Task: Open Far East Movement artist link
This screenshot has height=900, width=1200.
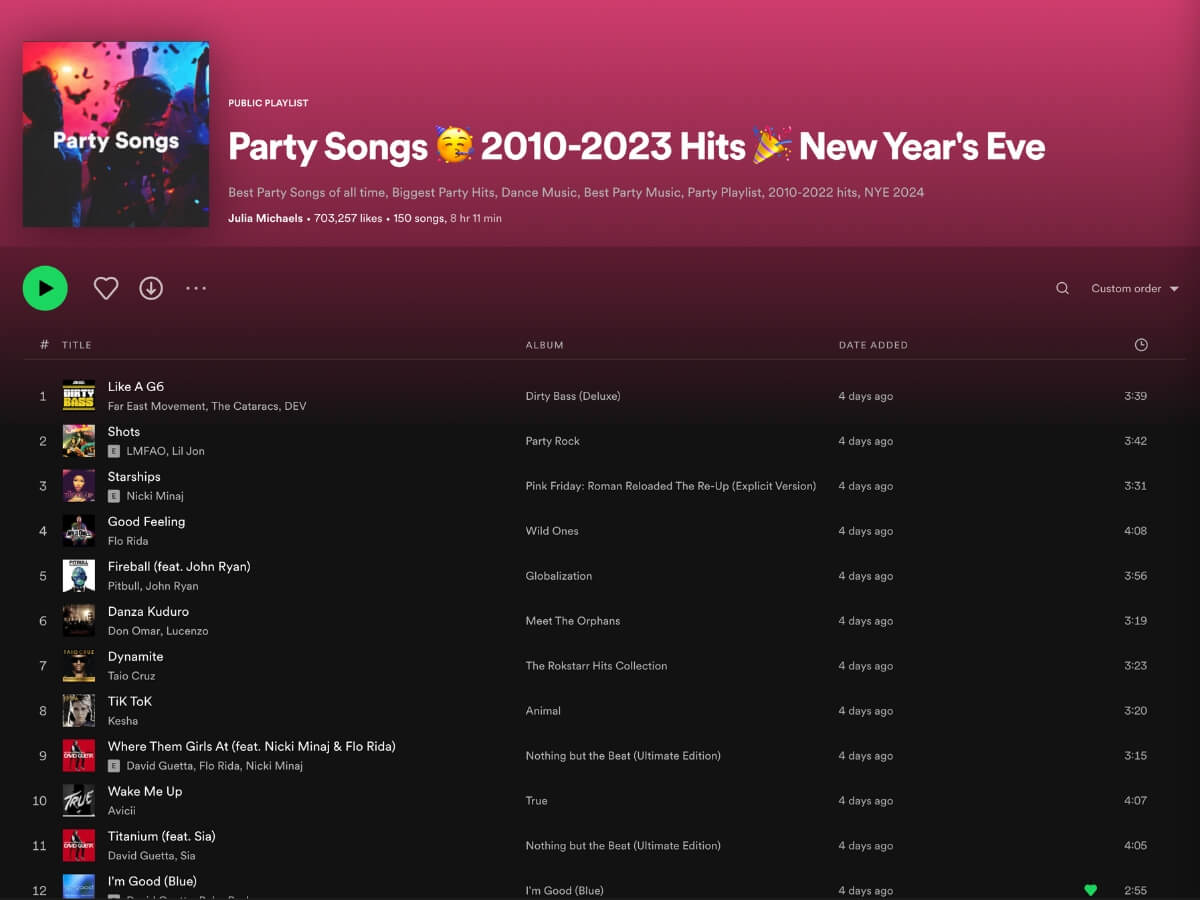Action: point(156,406)
